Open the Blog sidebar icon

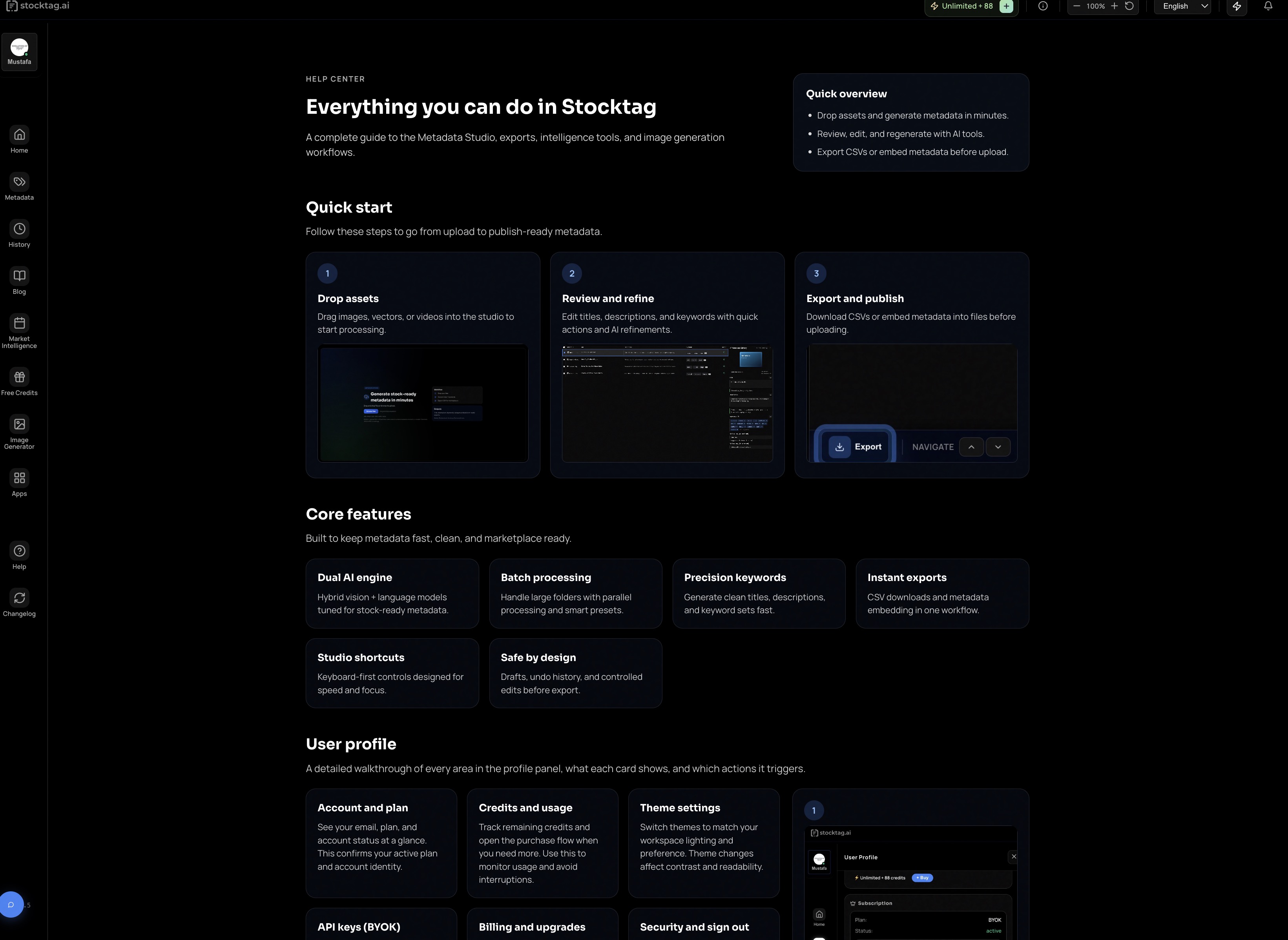coord(19,277)
